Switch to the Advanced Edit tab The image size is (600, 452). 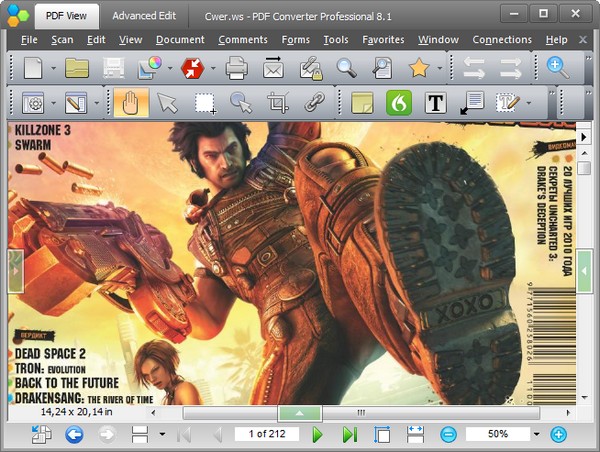(x=144, y=16)
